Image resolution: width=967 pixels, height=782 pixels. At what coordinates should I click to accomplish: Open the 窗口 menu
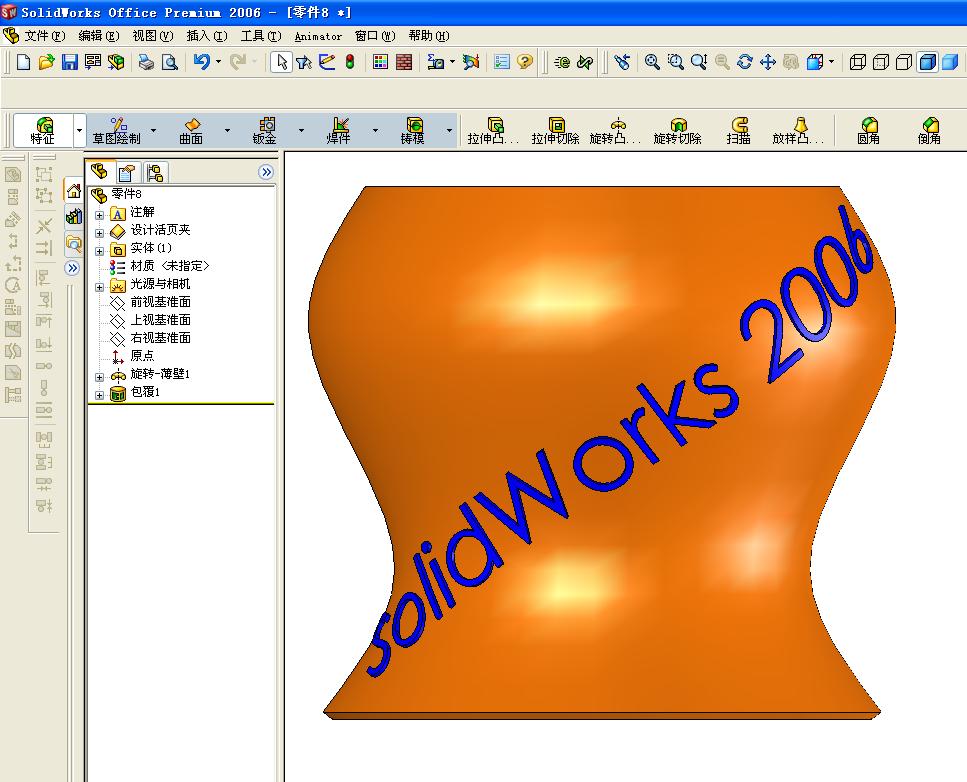[376, 36]
